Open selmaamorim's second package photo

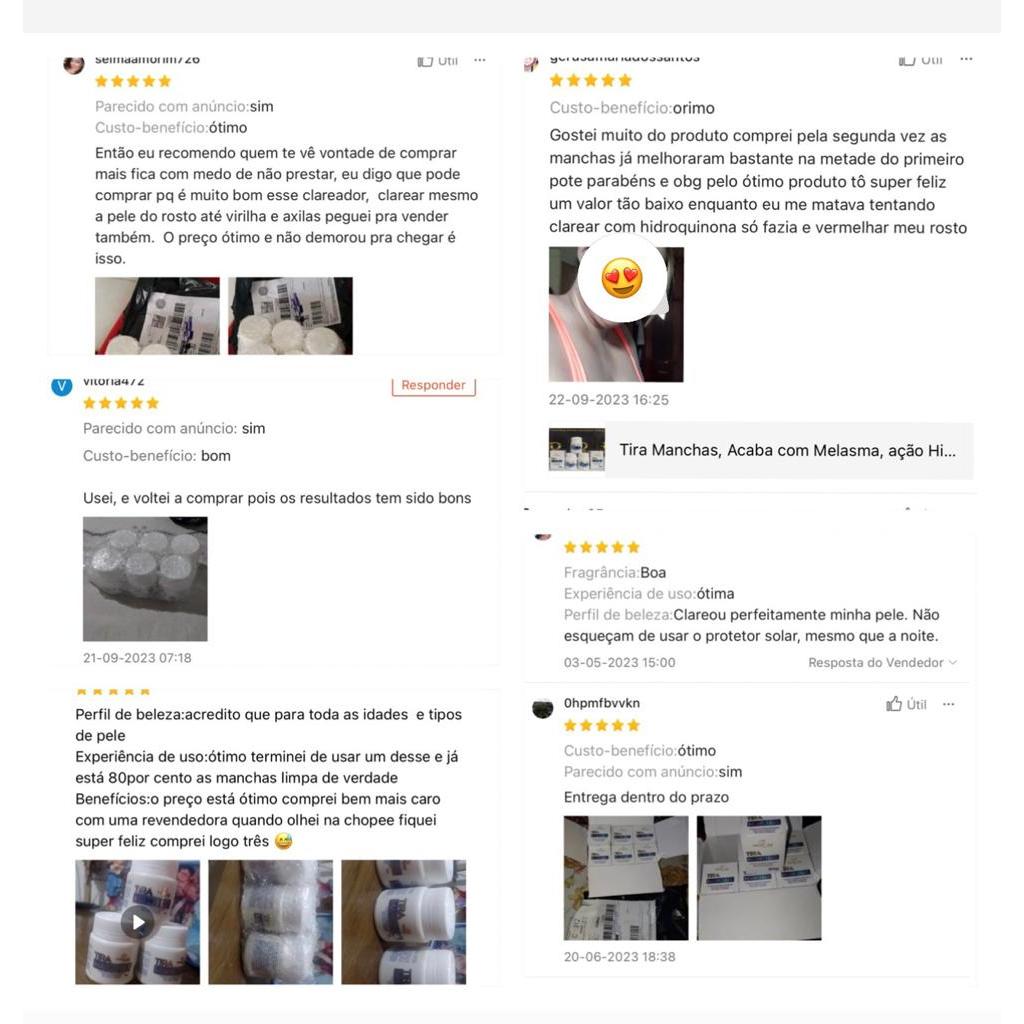tap(290, 316)
